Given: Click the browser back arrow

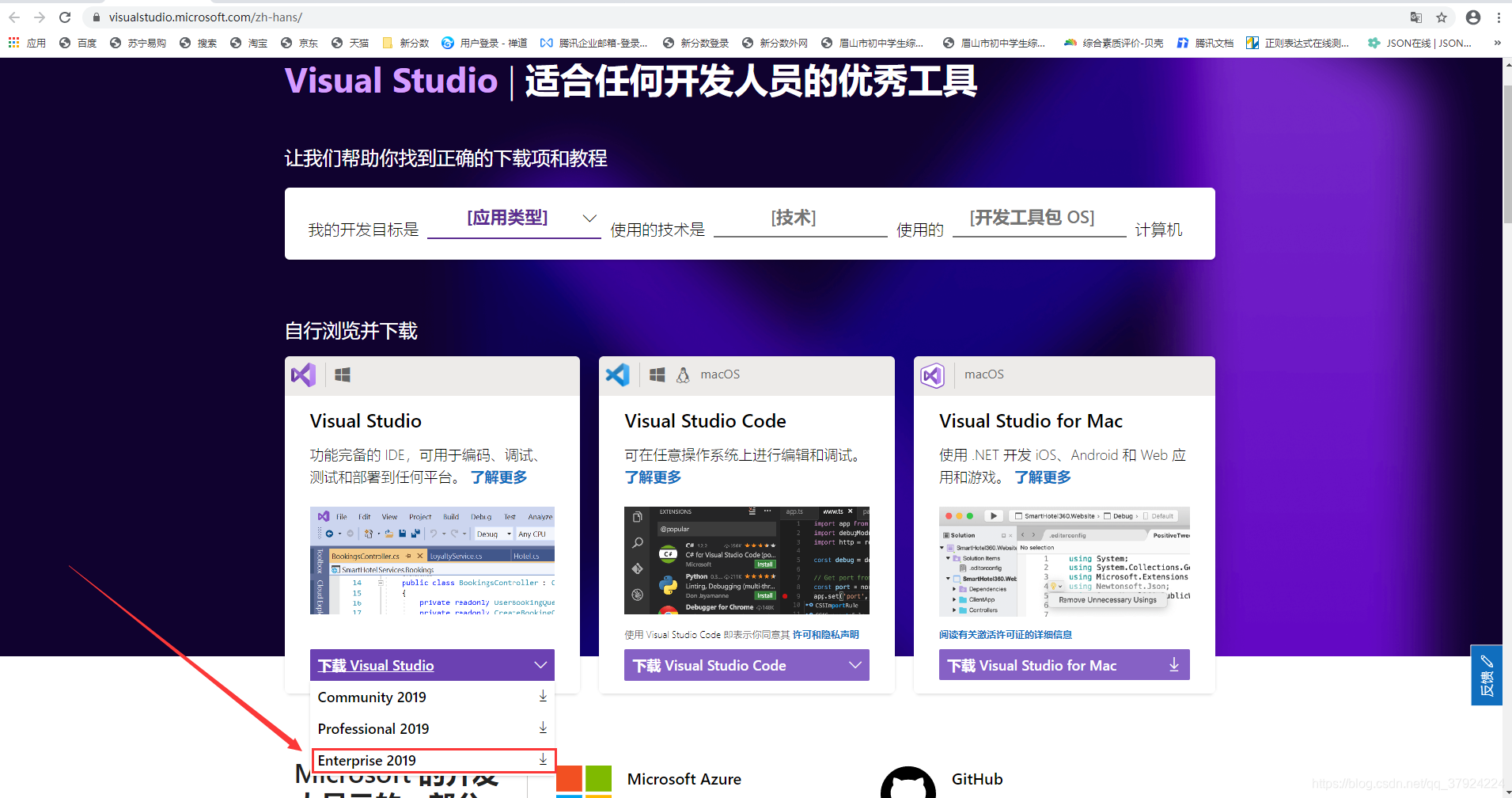Looking at the screenshot, I should pos(14,17).
